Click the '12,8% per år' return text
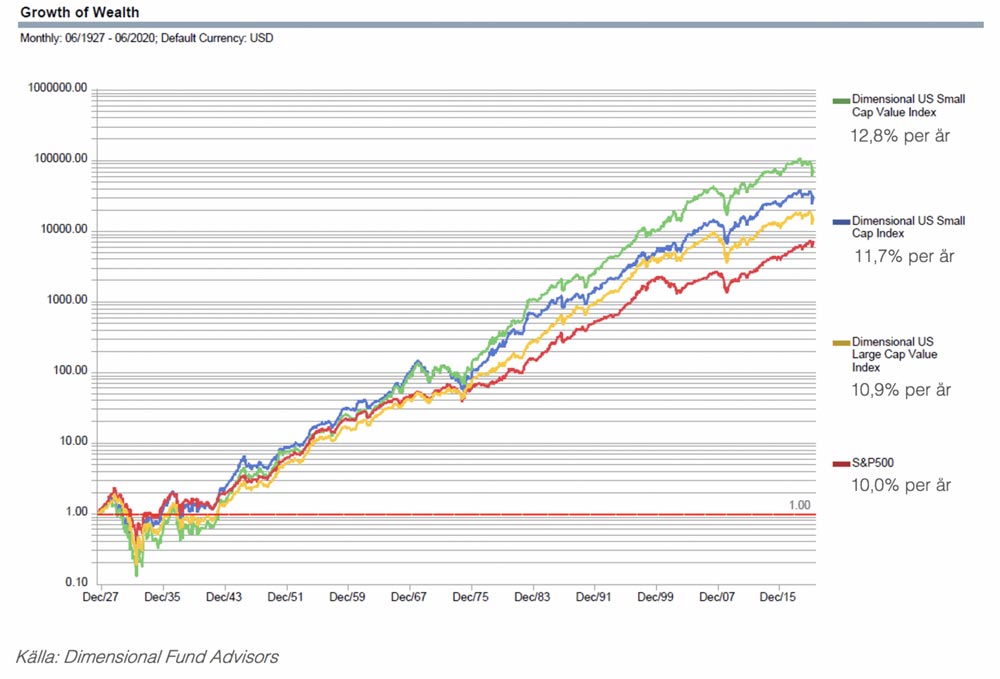The image size is (1000, 679). [900, 136]
